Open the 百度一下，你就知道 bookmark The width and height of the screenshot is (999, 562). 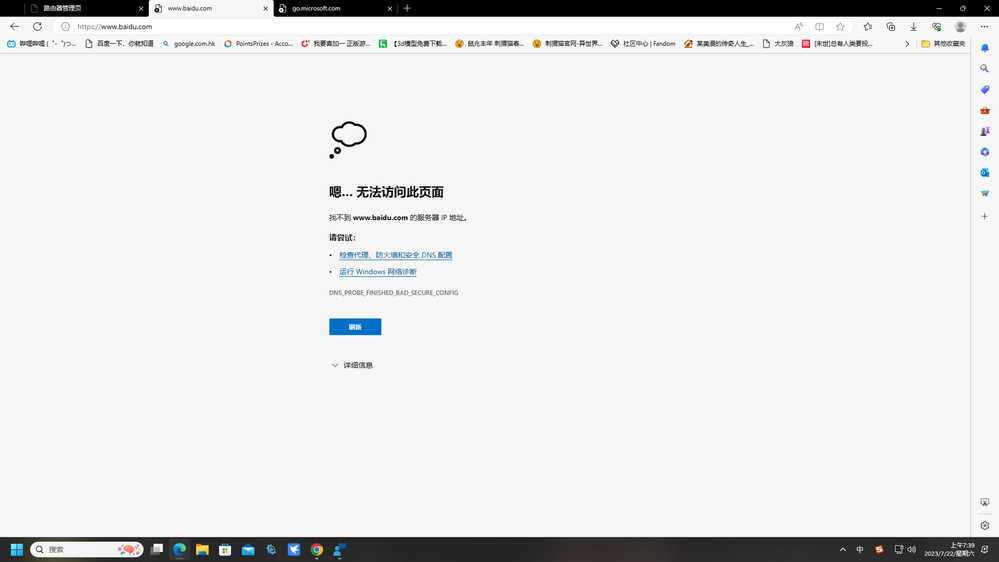coord(119,44)
